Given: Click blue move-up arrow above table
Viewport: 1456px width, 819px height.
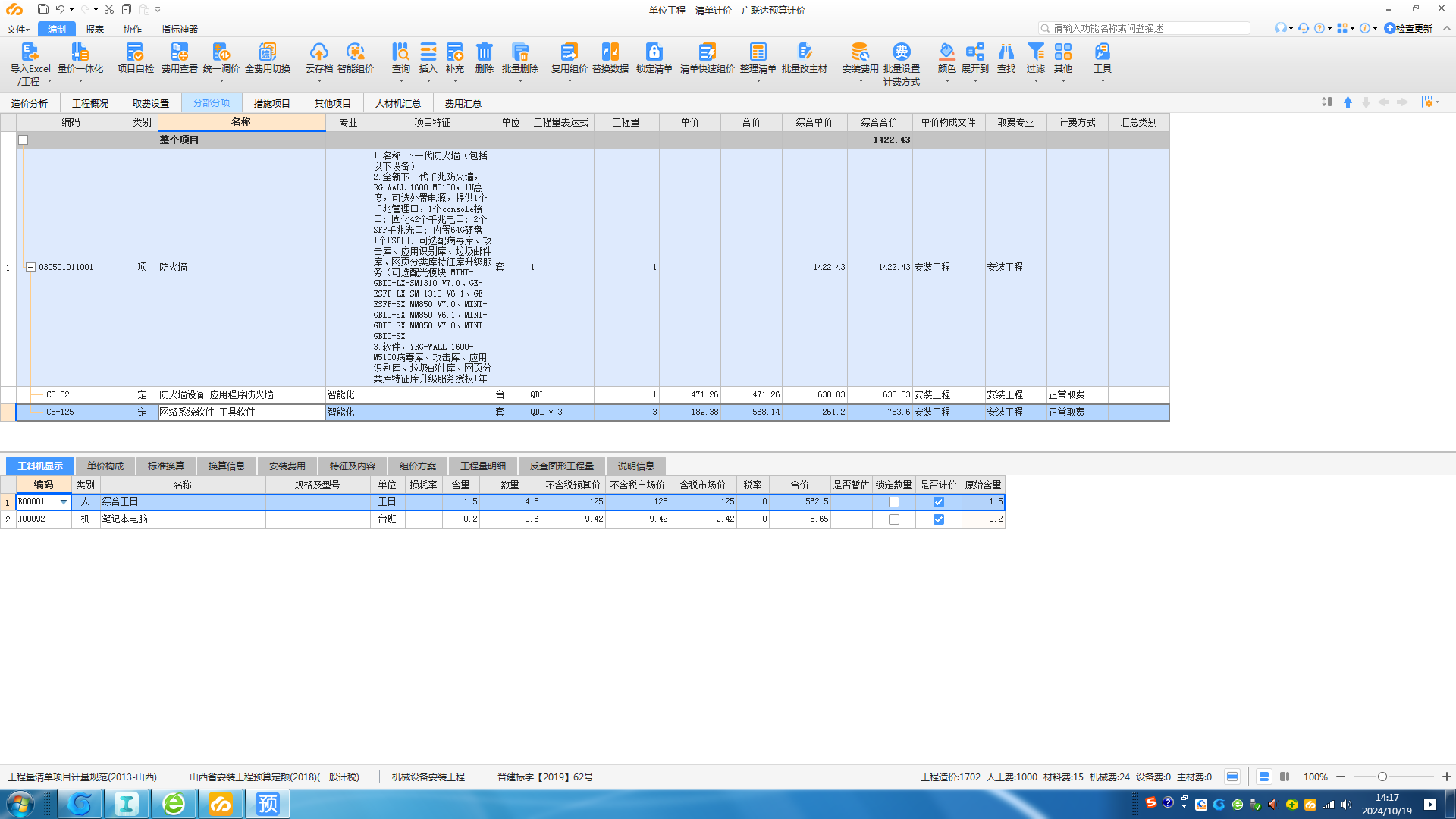Looking at the screenshot, I should click(1348, 102).
